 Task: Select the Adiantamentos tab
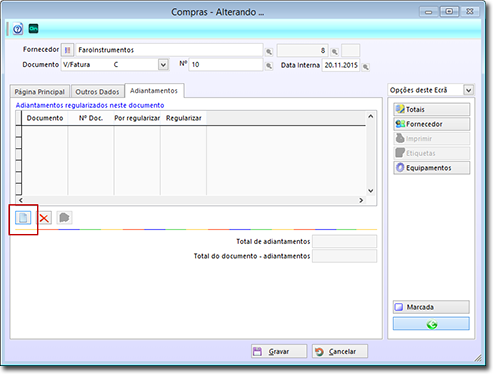[x=154, y=91]
